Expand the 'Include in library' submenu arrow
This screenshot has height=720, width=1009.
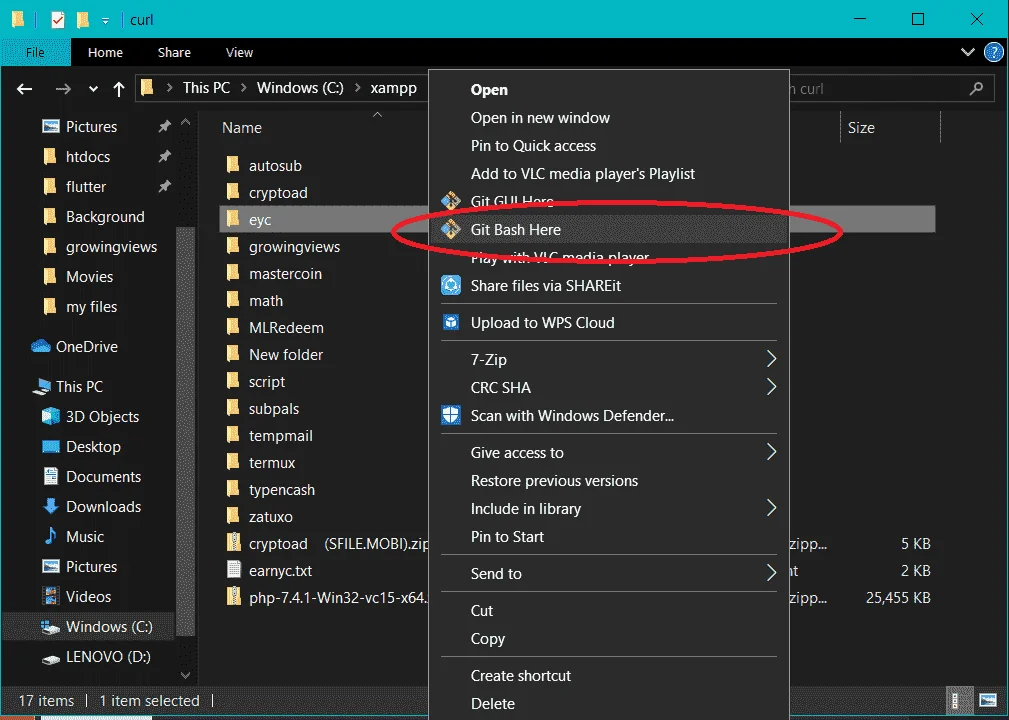pos(771,508)
